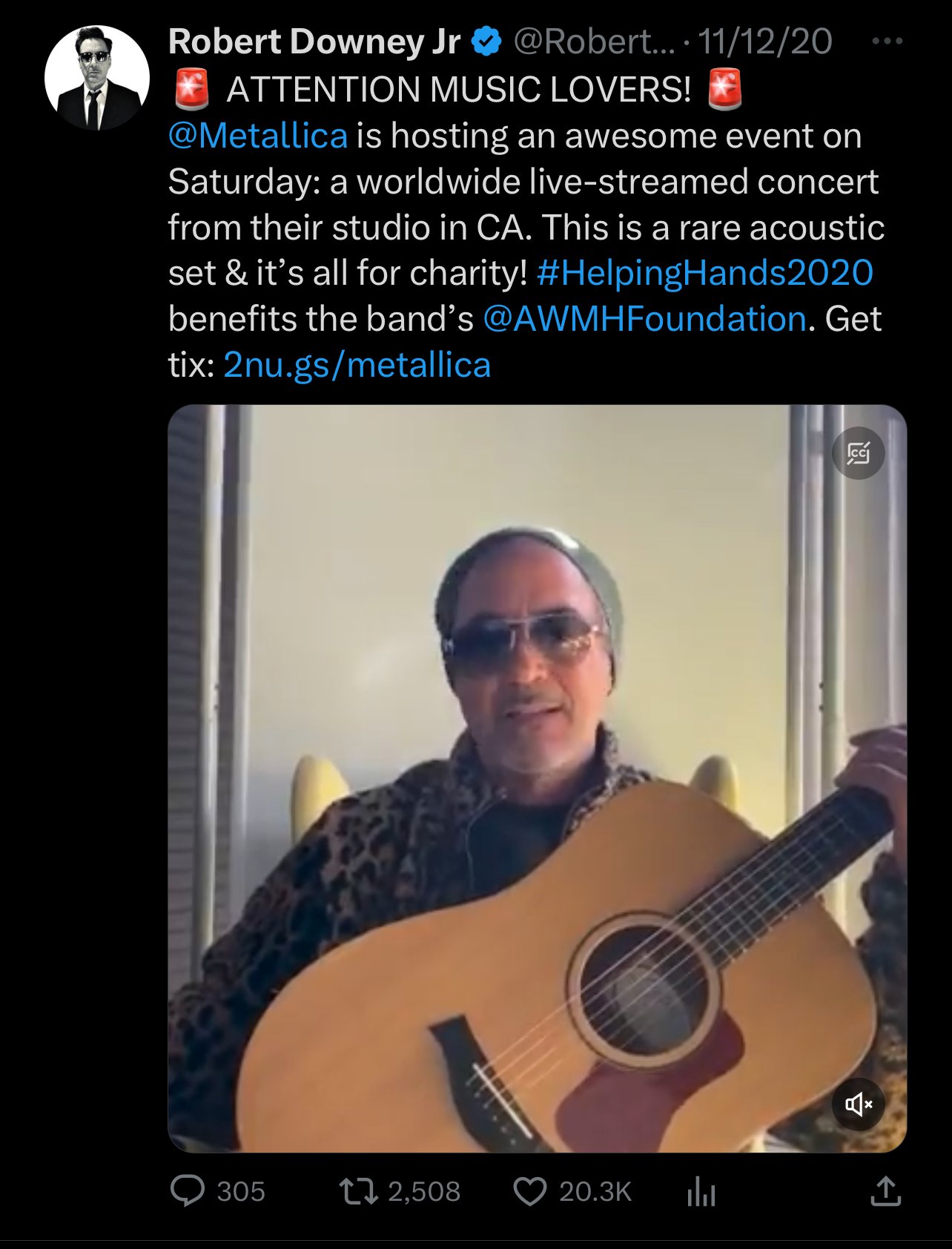Toggle closed captions on the video
Screen dimensions: 952x1249
859,452
